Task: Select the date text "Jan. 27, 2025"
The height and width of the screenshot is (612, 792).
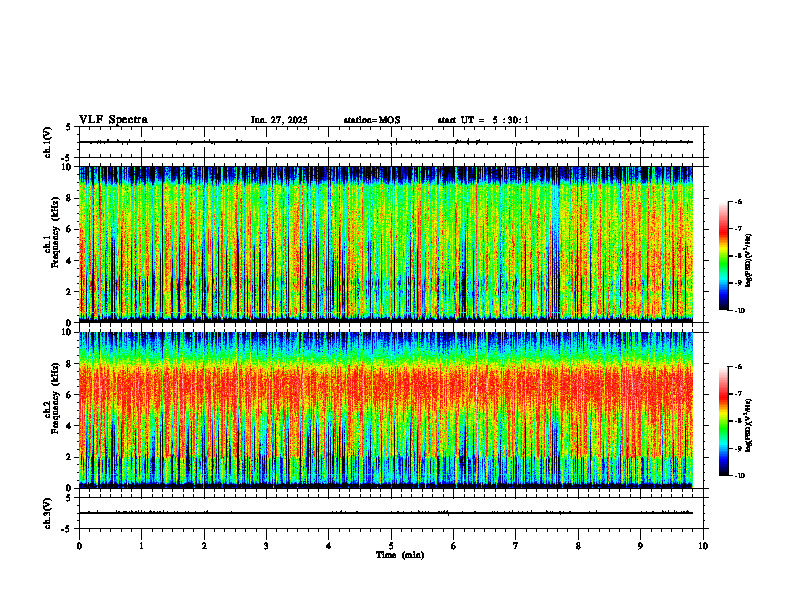Action: [279, 120]
